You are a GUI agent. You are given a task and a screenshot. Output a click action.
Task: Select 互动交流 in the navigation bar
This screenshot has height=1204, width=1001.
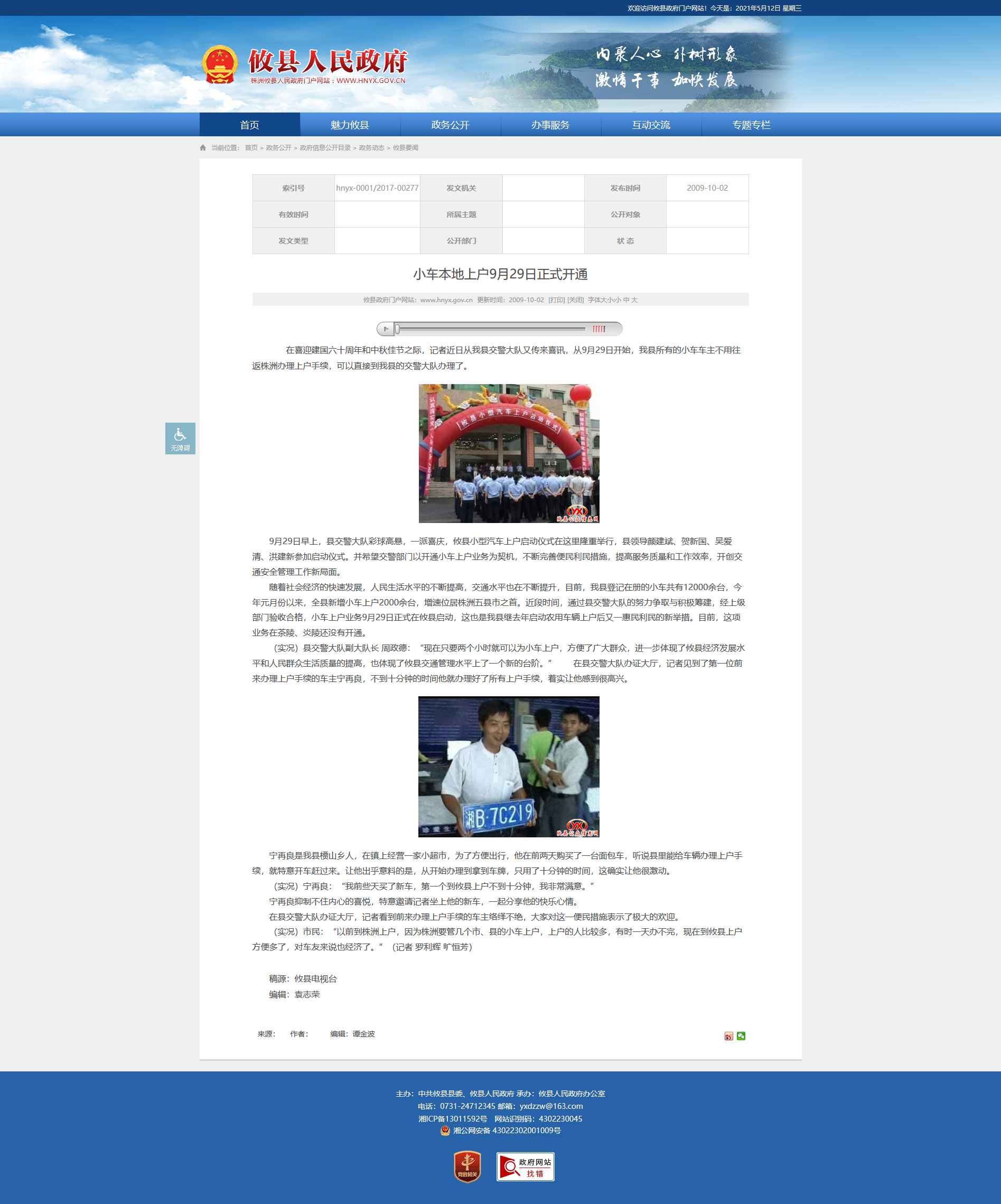[651, 125]
